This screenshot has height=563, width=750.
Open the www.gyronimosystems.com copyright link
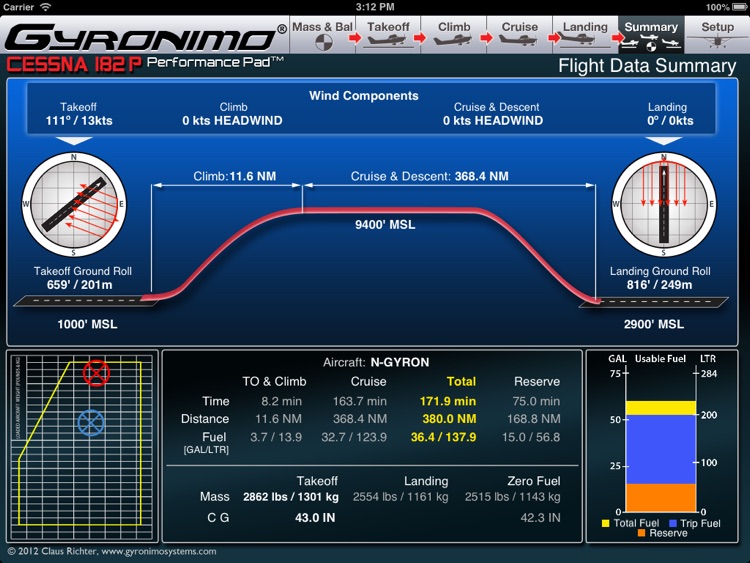click(158, 552)
